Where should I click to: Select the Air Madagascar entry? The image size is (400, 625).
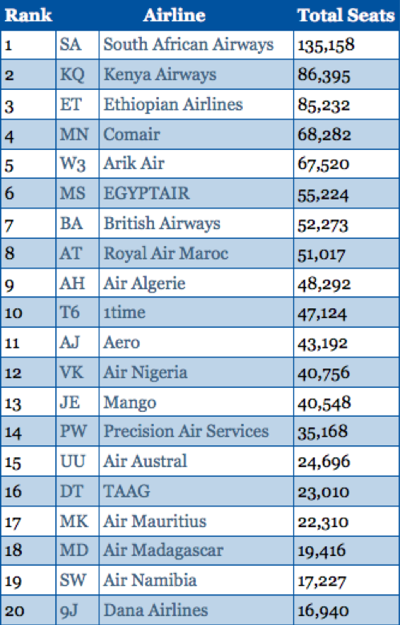pyautogui.click(x=163, y=551)
